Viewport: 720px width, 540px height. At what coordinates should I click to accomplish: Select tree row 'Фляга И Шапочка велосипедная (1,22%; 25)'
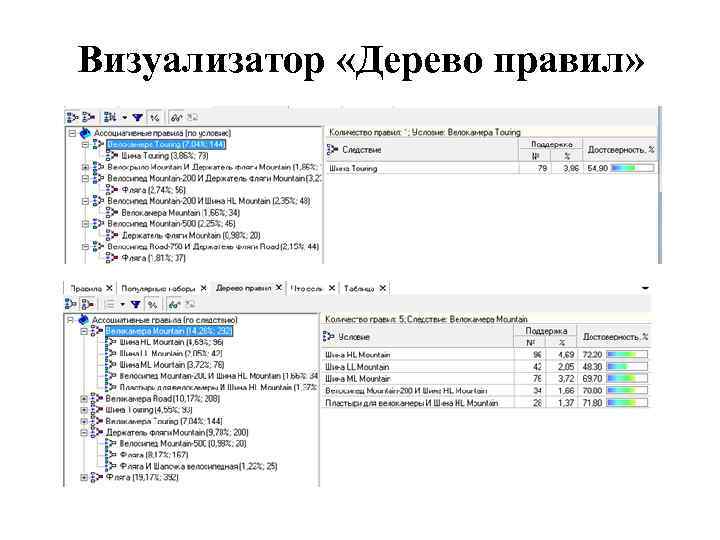[198, 466]
